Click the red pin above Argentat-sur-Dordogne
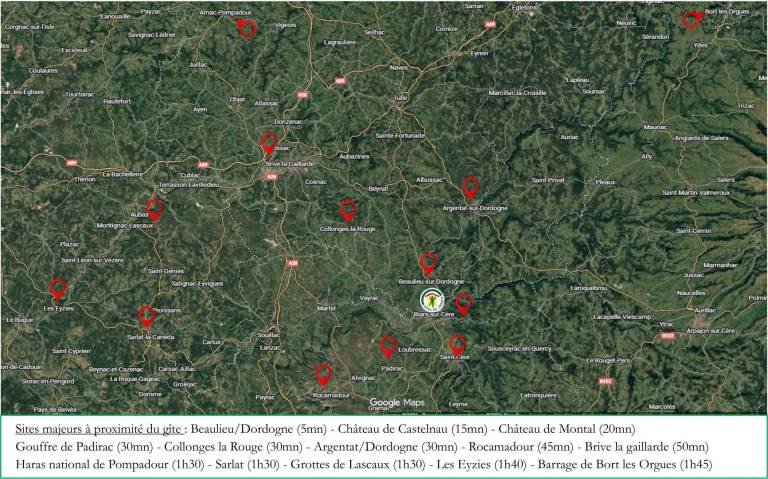Image resolution: width=768 pixels, height=479 pixels. [470, 188]
